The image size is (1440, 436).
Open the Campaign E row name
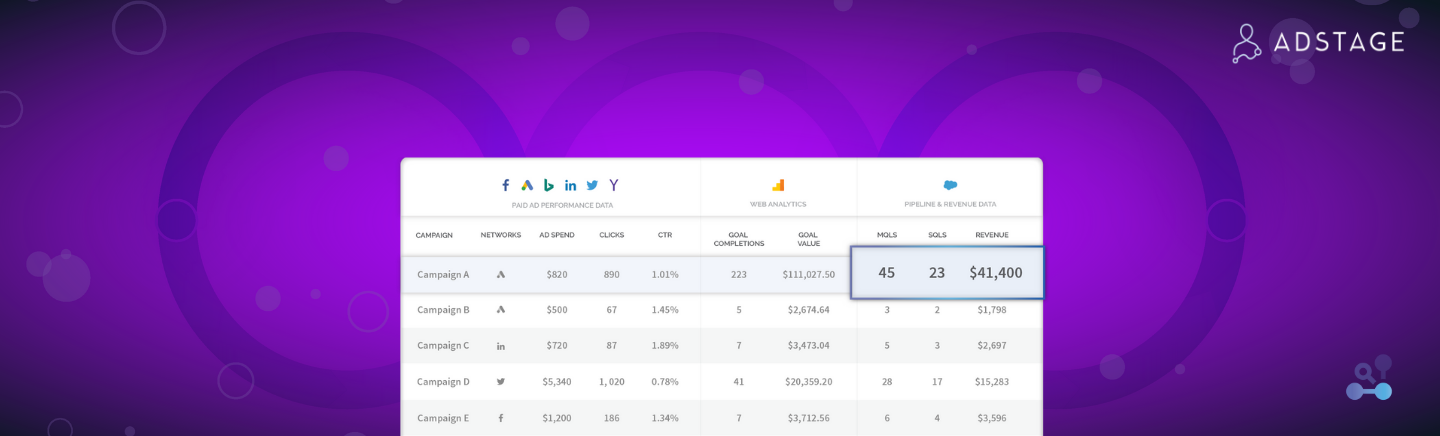click(x=443, y=418)
